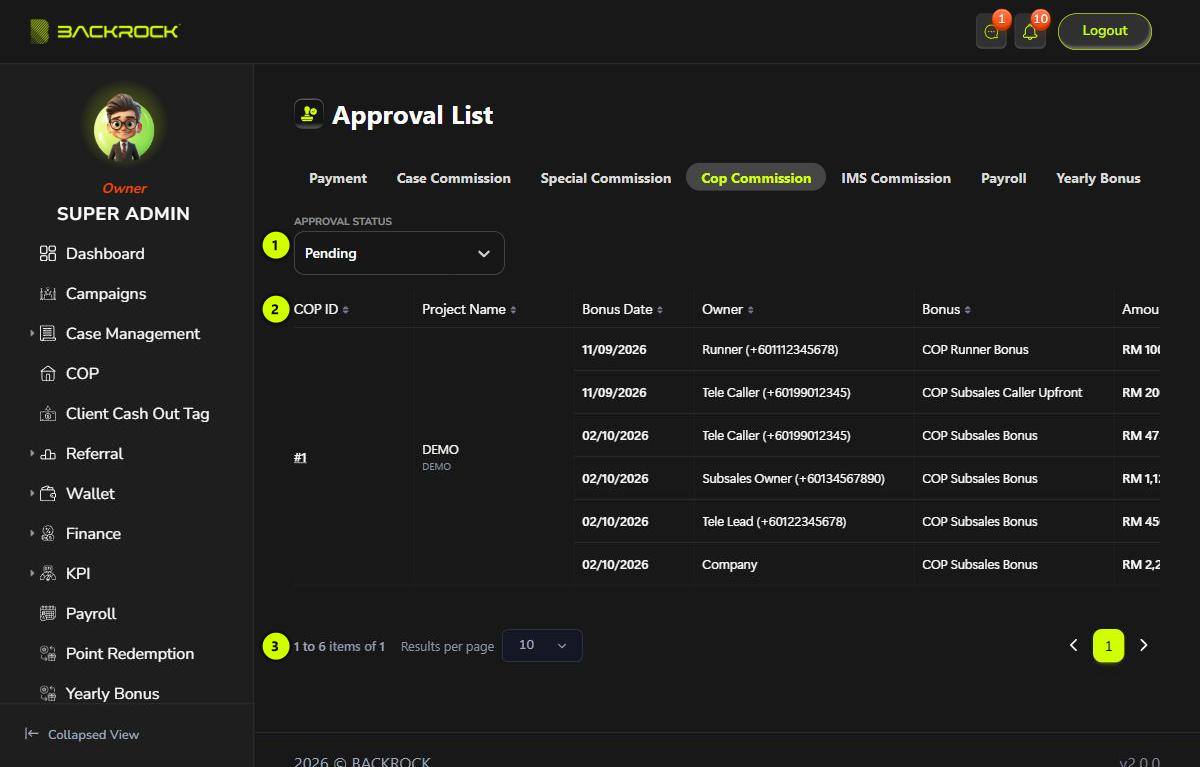Click the Approval List header icon

coord(309,114)
